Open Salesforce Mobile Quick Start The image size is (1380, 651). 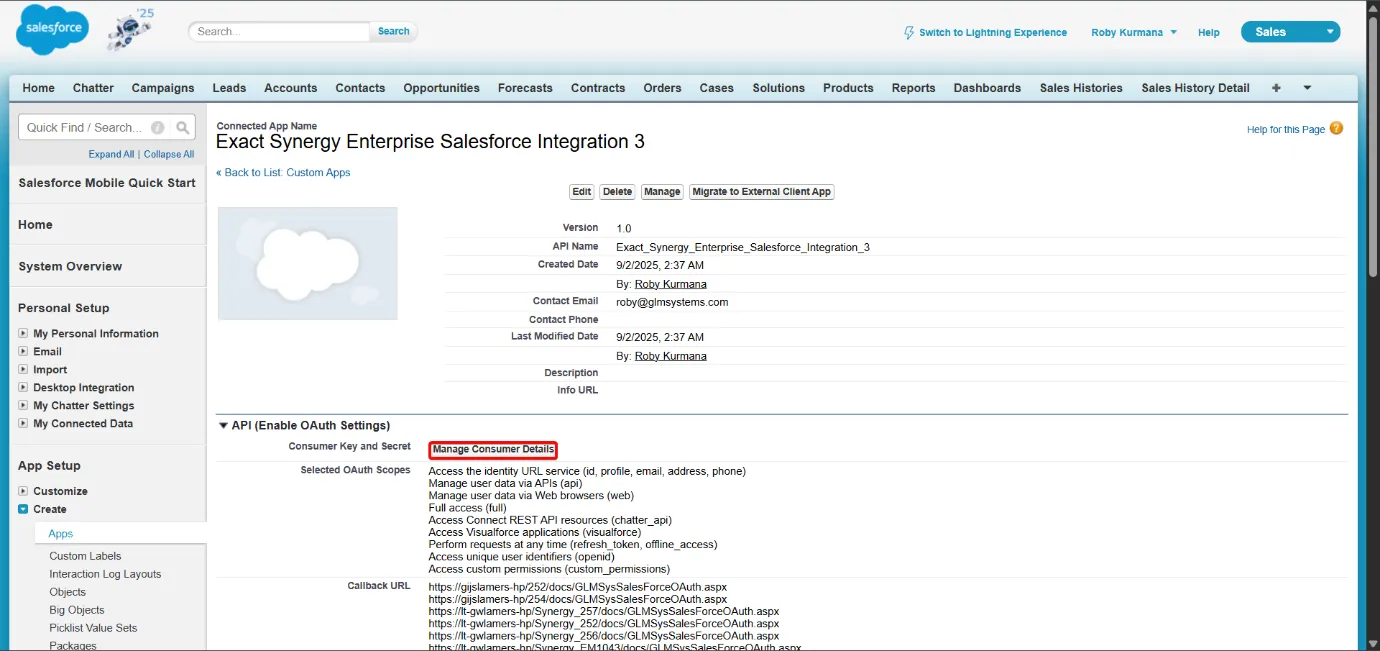[107, 183]
